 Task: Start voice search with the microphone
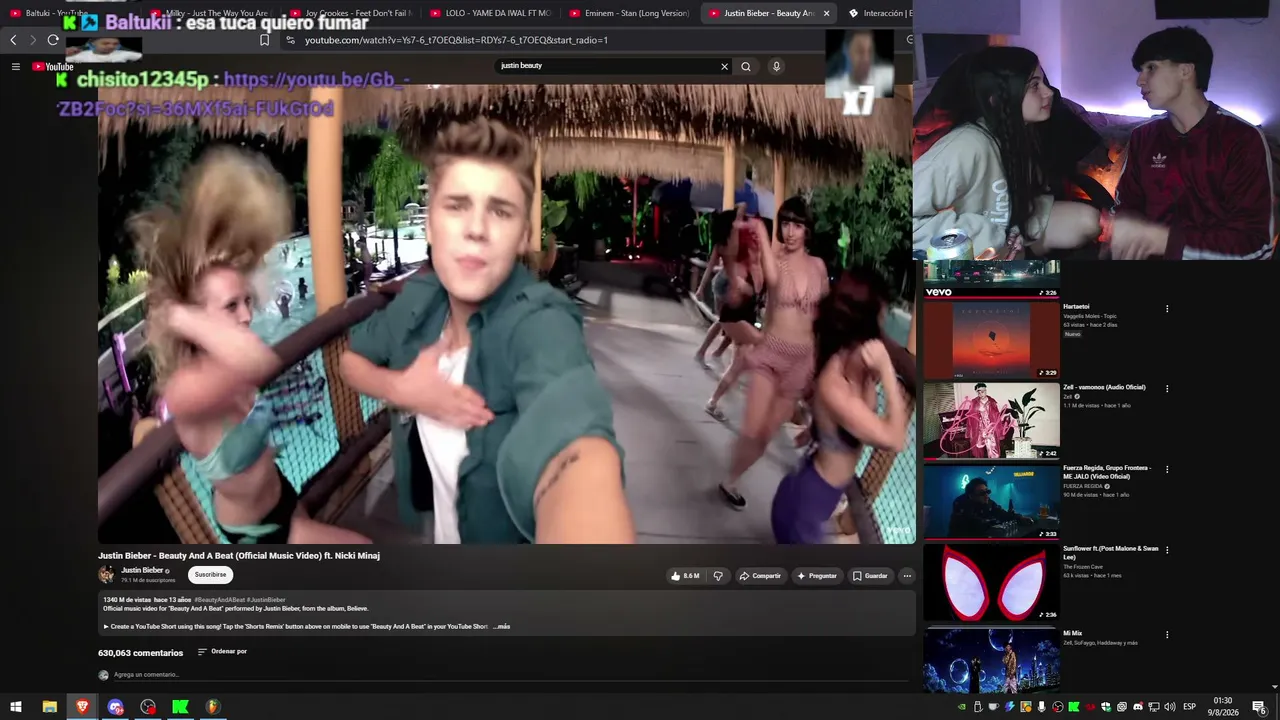(776, 67)
